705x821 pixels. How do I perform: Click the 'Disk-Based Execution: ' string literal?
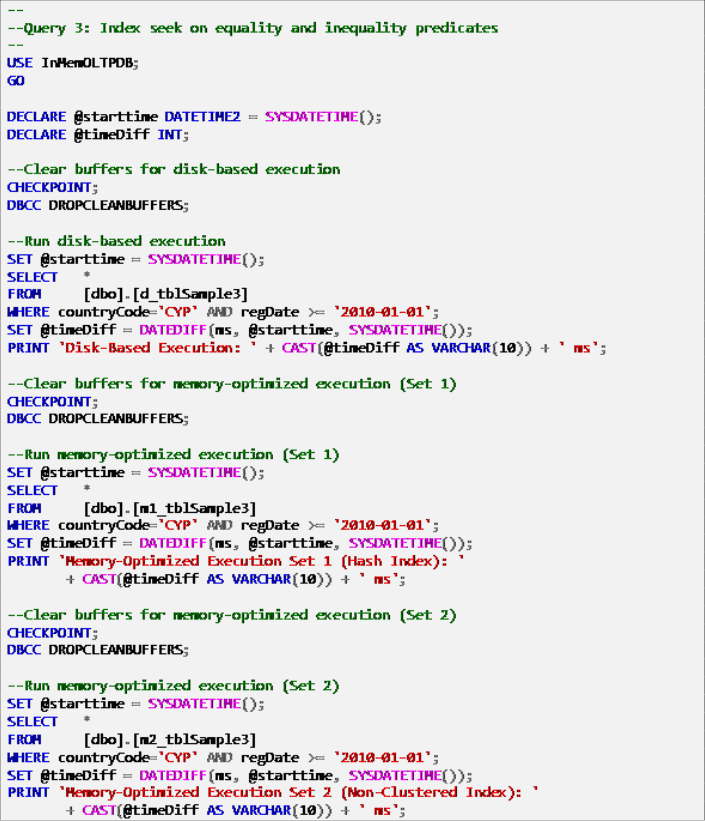pos(158,348)
